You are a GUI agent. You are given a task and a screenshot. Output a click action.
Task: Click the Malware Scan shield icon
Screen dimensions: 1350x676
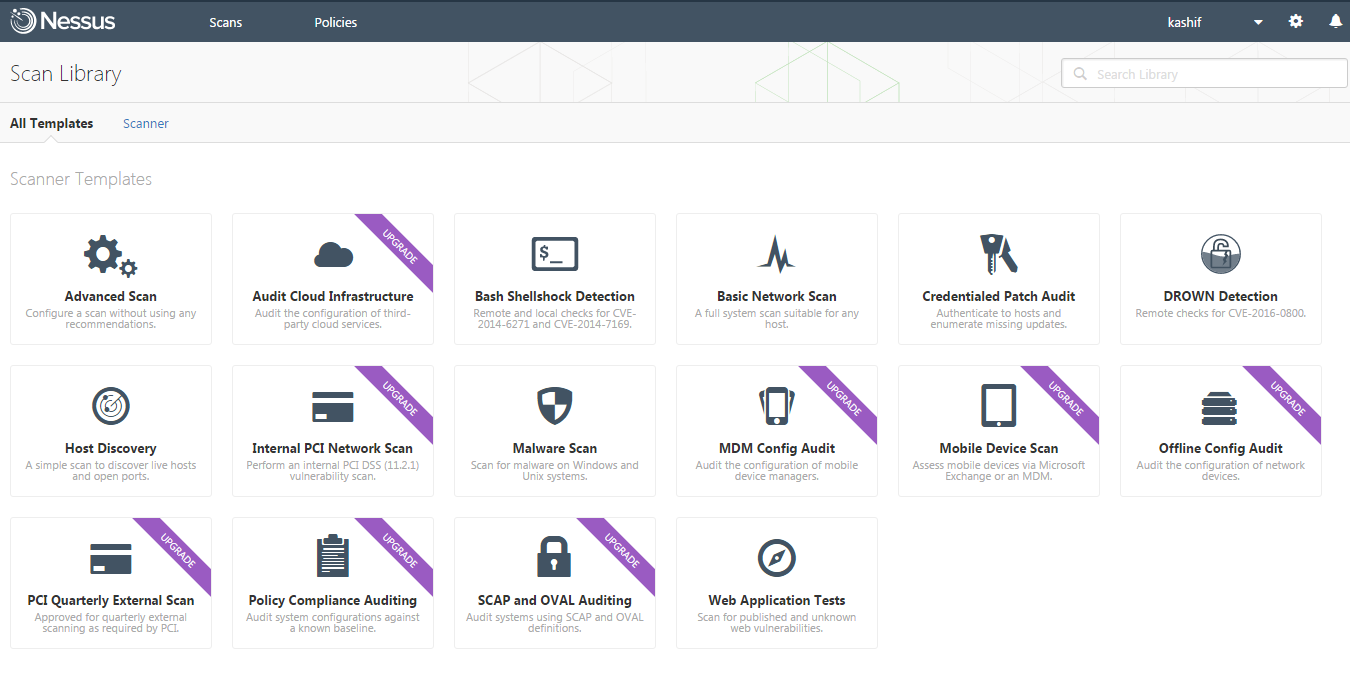click(555, 406)
